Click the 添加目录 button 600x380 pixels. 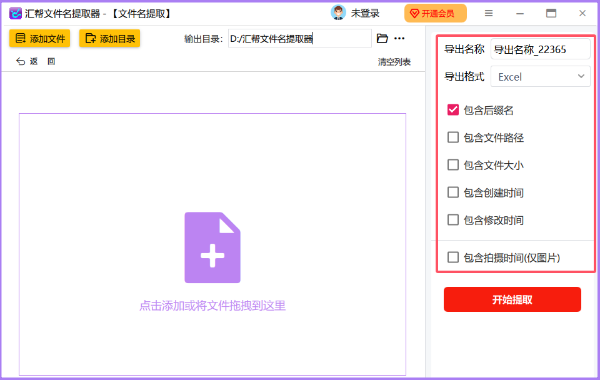pyautogui.click(x=109, y=39)
